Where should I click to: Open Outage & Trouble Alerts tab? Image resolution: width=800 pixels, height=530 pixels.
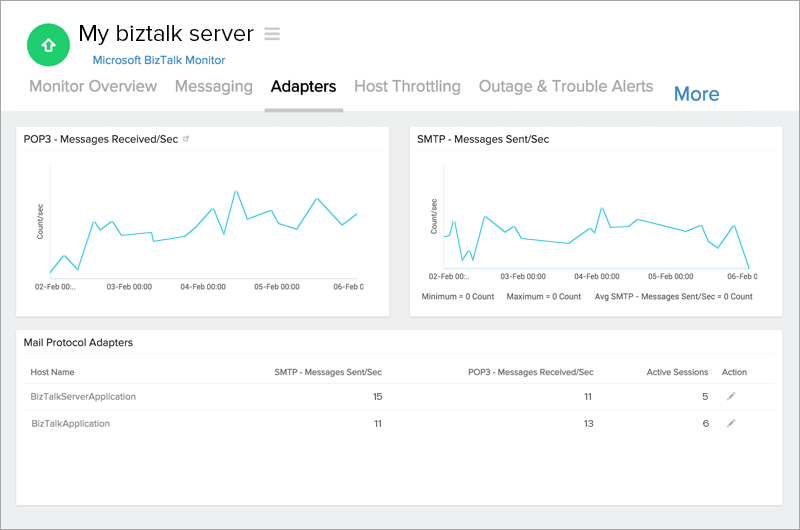(x=566, y=86)
